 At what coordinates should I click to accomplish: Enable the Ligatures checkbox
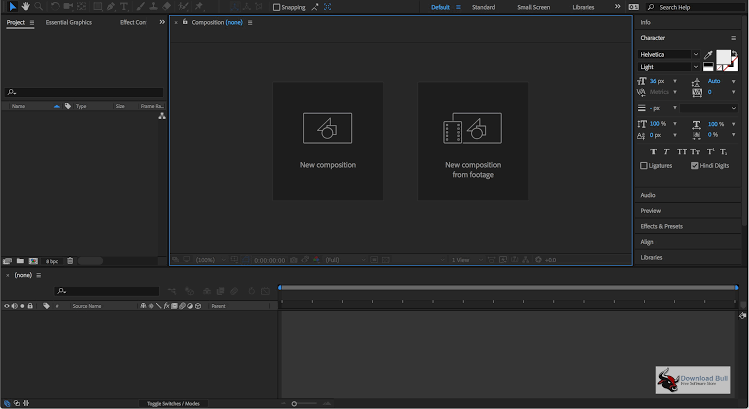point(643,165)
